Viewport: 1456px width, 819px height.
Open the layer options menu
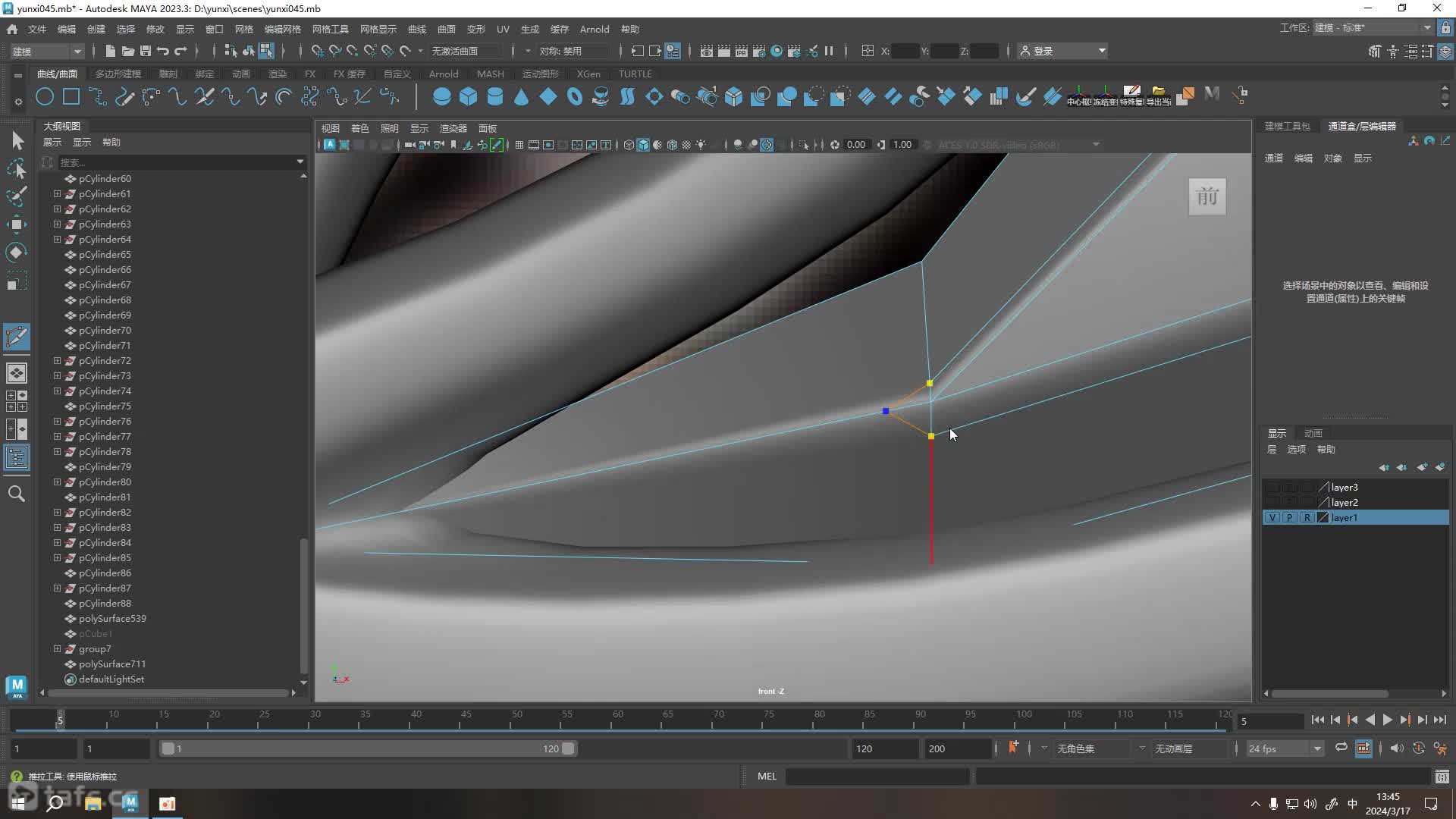(1297, 450)
